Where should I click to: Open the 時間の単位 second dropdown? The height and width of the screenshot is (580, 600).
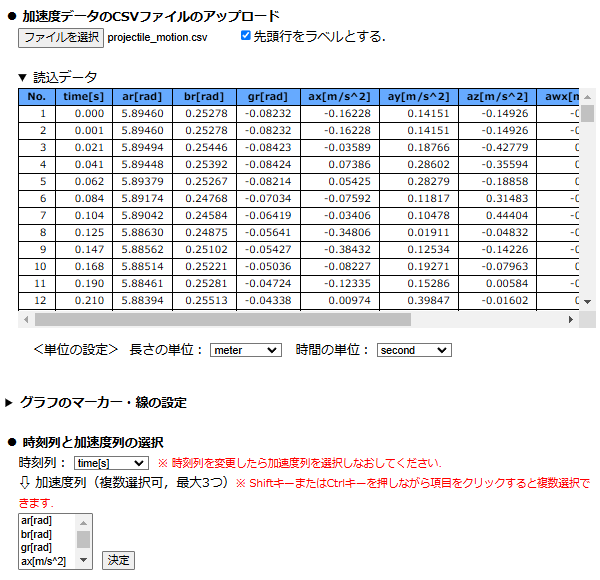point(414,351)
